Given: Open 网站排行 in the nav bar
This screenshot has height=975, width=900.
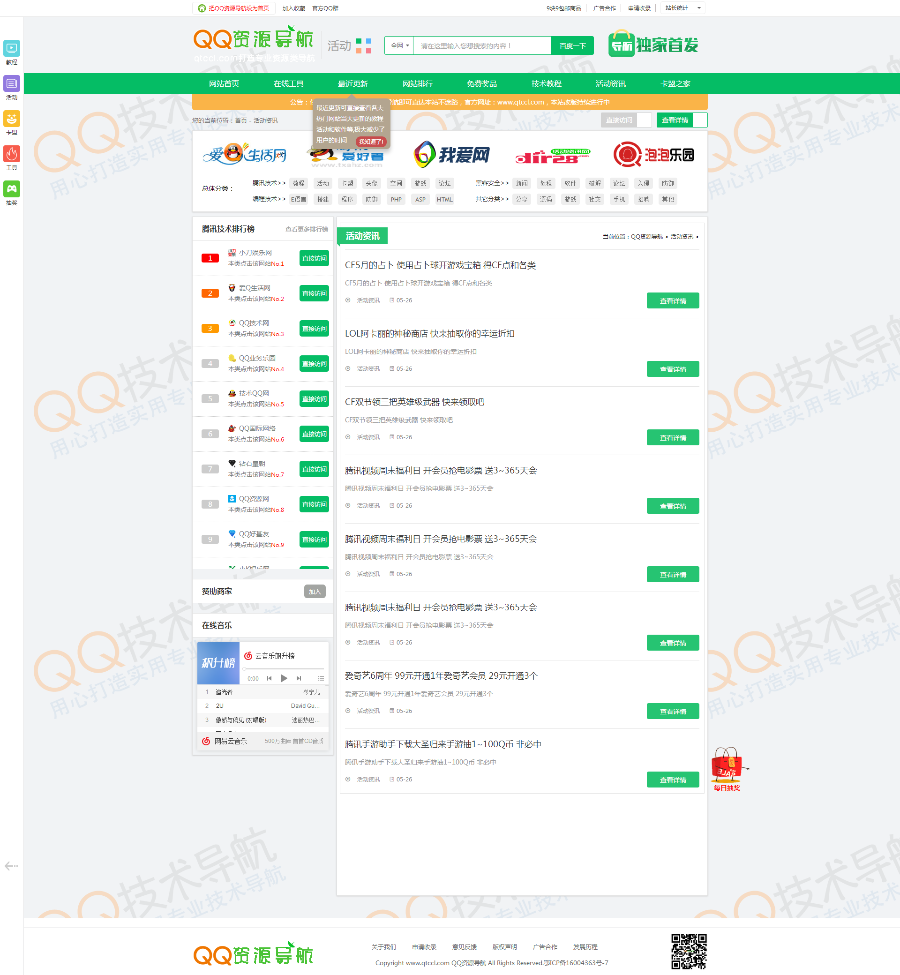Looking at the screenshot, I should coord(417,83).
